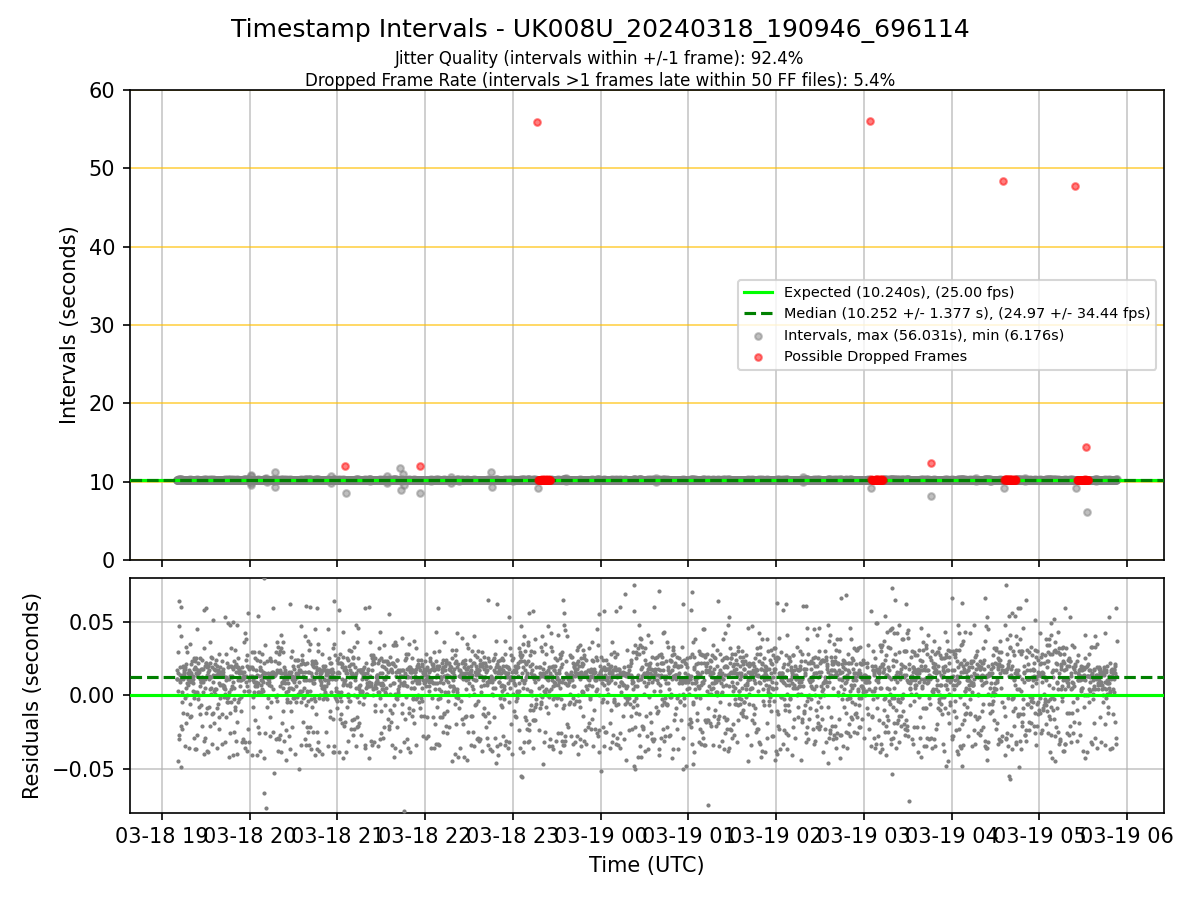Screen dimensions: 1200x900
Task: Click the "Intervals (seconds)" y-axis label
Action: coord(68,325)
